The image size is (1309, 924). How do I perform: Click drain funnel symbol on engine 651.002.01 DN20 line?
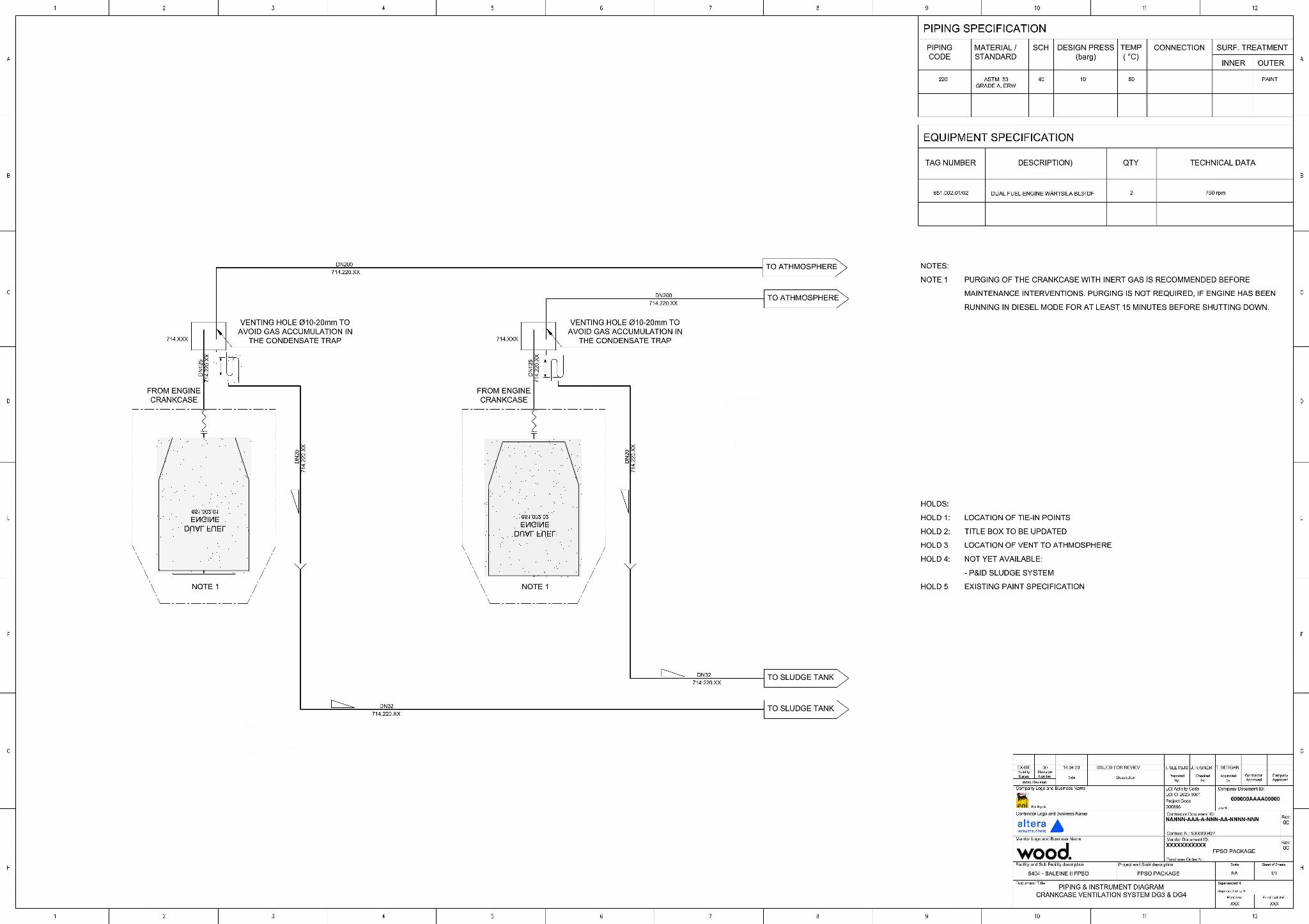300,567
